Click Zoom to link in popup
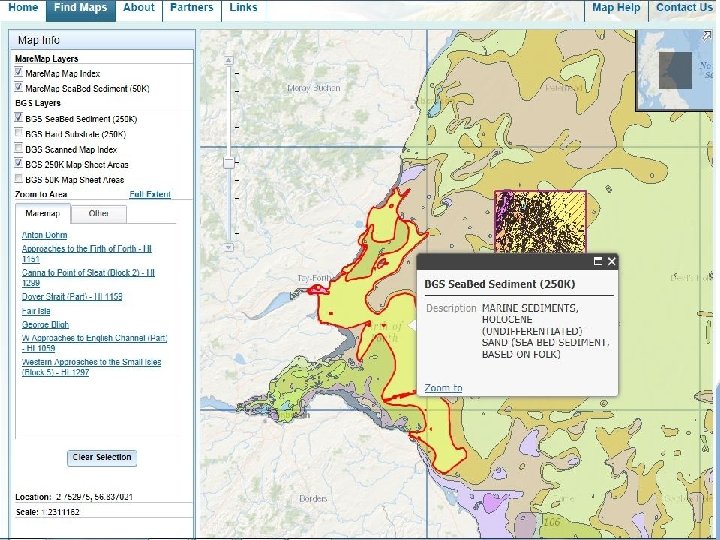Image resolution: width=720 pixels, height=540 pixels. point(443,388)
